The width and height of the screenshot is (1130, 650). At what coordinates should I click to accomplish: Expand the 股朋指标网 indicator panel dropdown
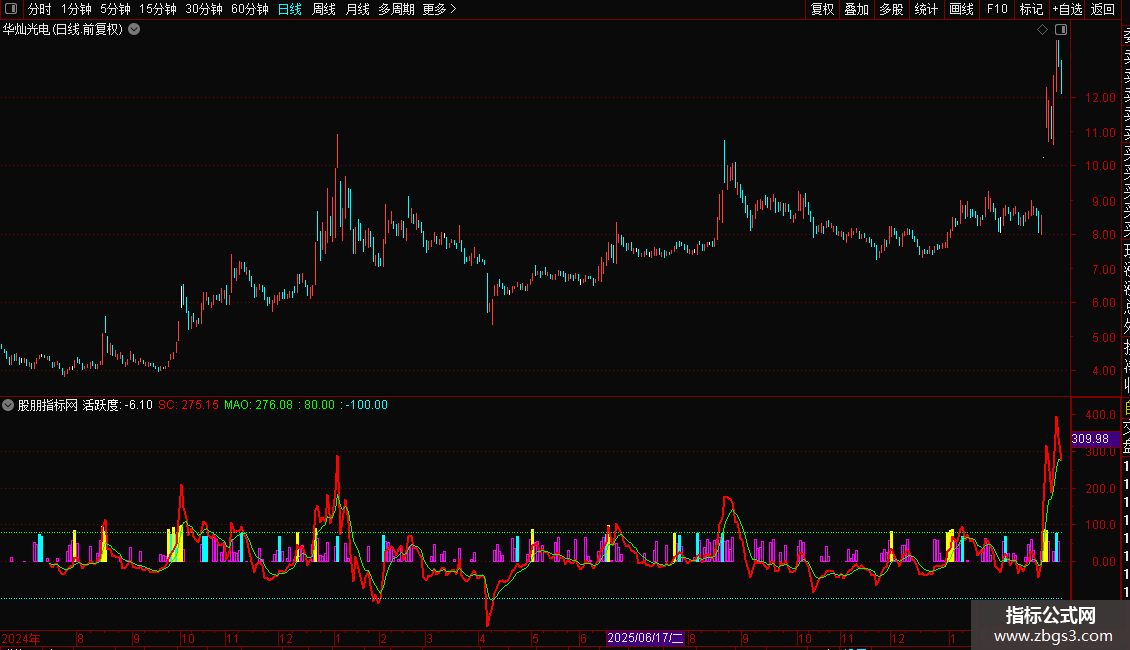(8, 405)
